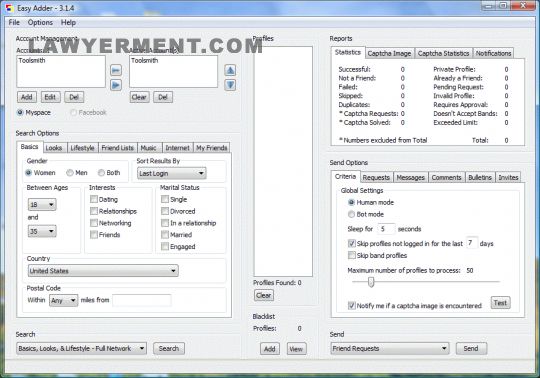Switch to the Looks tab
Image resolution: width=540 pixels, height=378 pixels.
coord(54,148)
